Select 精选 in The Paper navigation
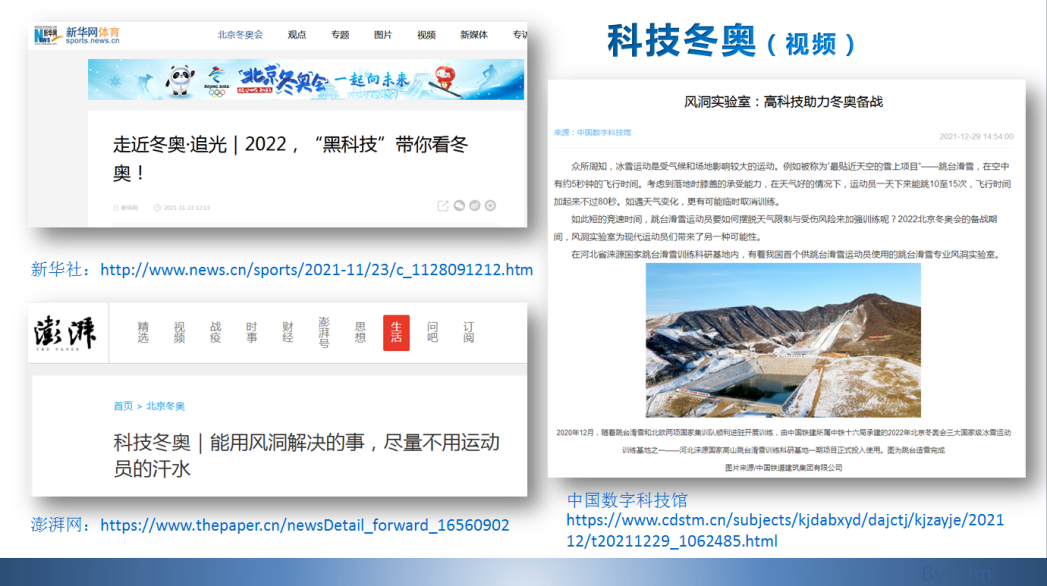The width and height of the screenshot is (1047, 586). click(x=143, y=332)
